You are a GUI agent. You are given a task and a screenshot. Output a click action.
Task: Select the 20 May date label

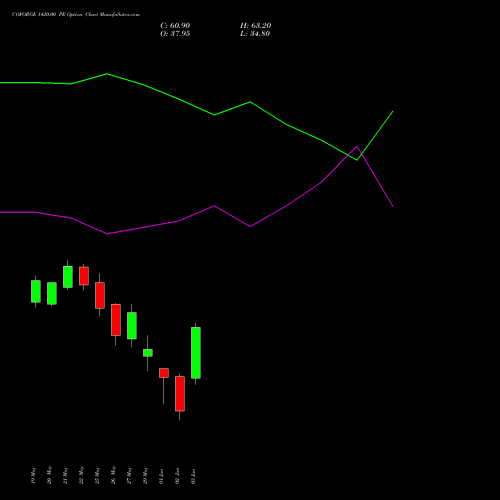[x=49, y=475]
